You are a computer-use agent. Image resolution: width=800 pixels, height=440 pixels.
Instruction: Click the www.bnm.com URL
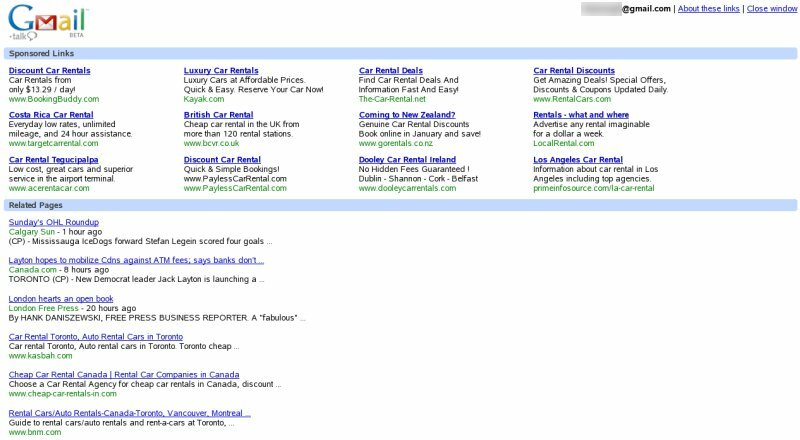pos(35,432)
